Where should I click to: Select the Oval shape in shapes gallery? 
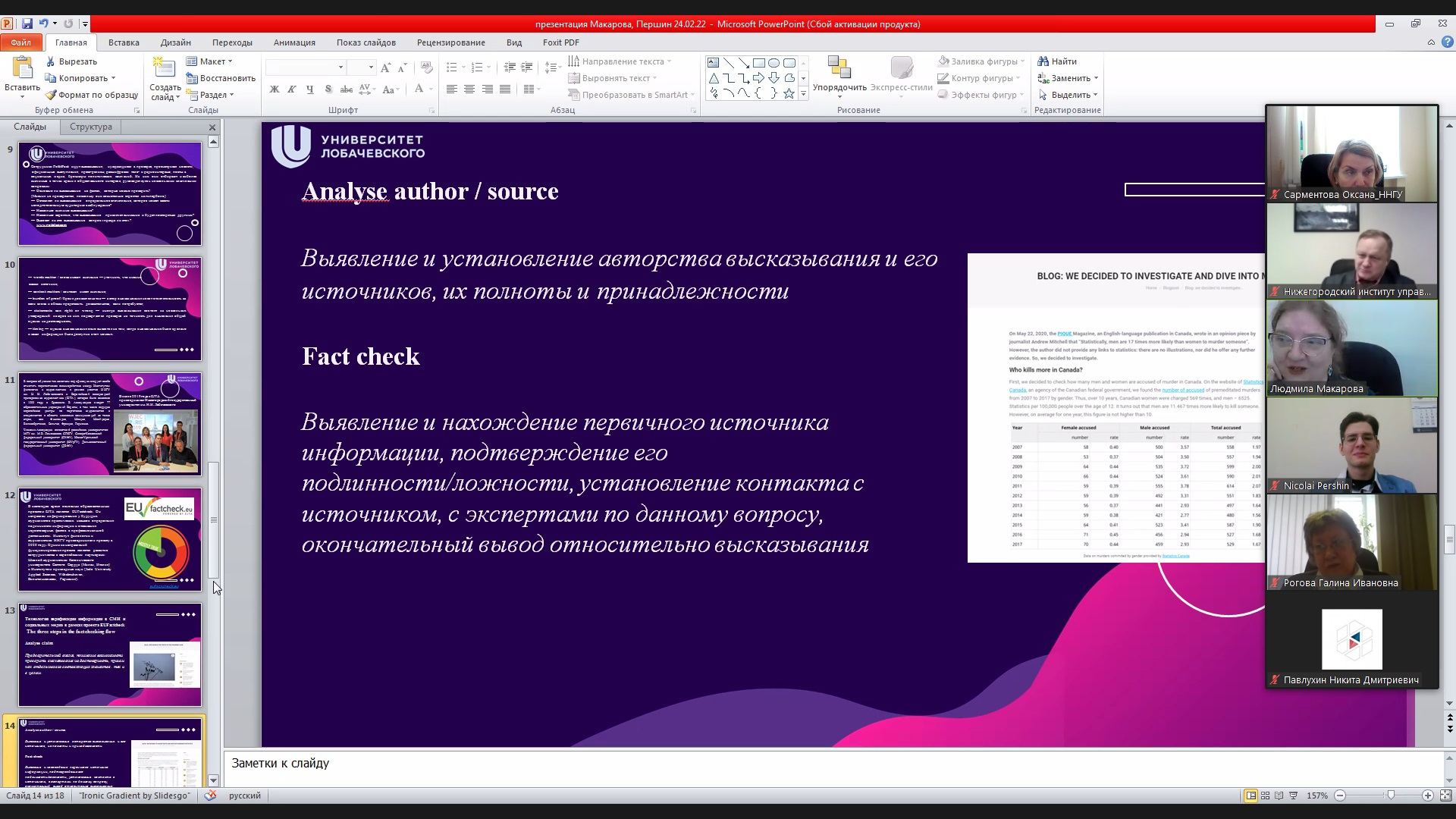tap(774, 63)
